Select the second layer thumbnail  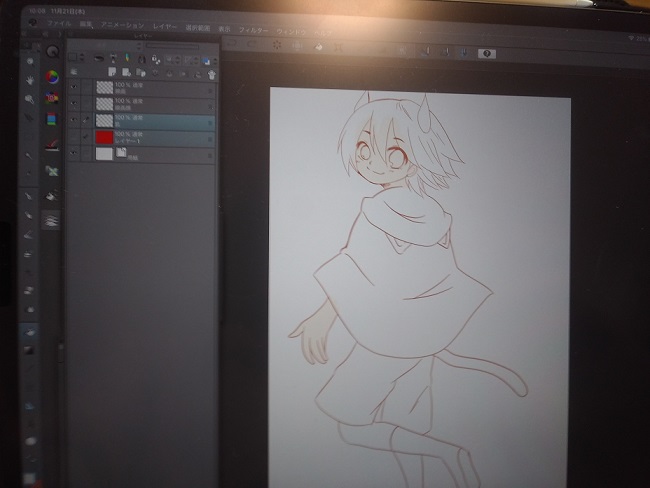tap(104, 103)
